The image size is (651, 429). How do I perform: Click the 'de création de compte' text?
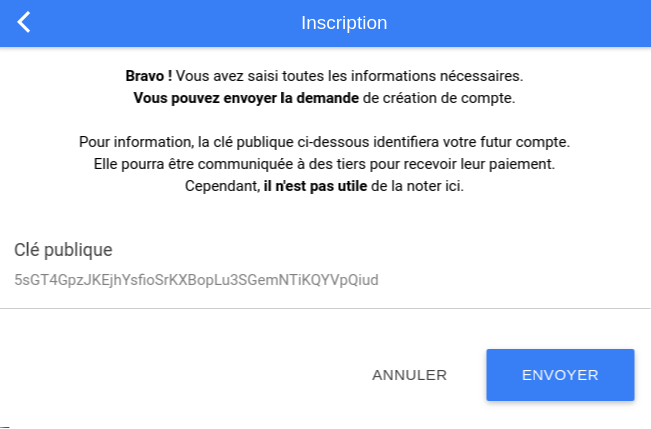click(439, 98)
